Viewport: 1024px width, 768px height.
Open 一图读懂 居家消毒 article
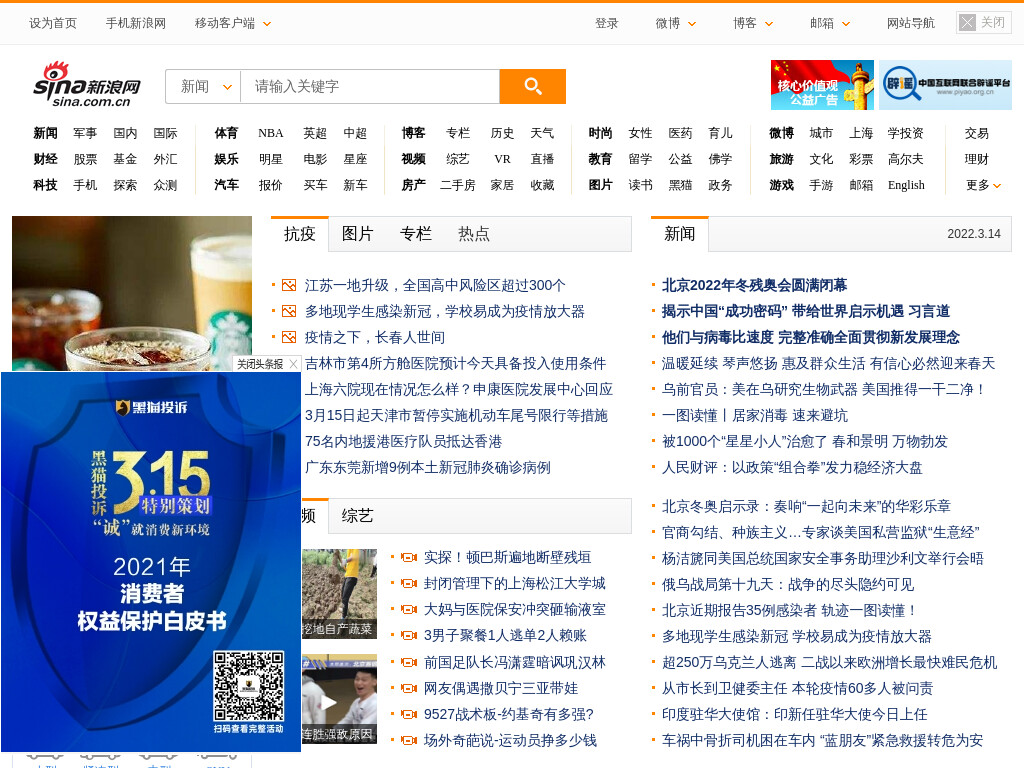coord(755,415)
